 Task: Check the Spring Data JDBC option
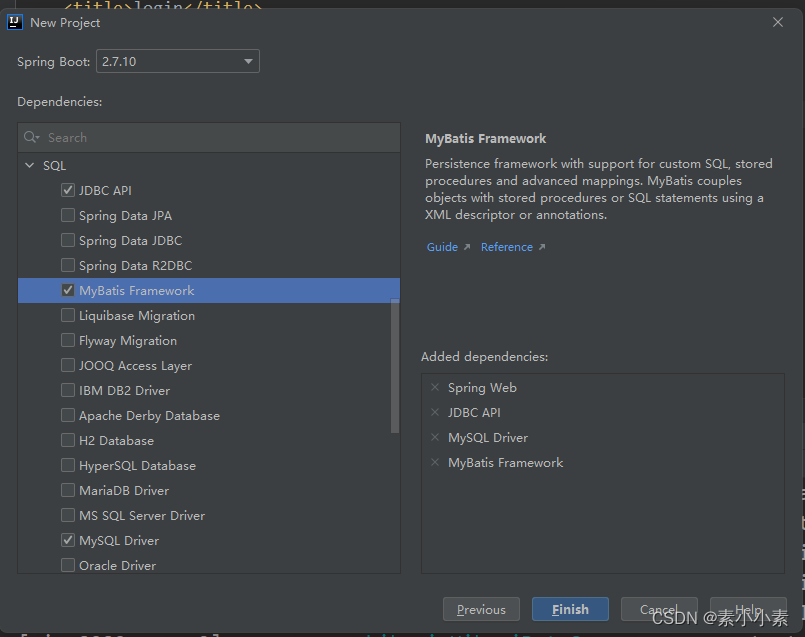(x=68, y=240)
